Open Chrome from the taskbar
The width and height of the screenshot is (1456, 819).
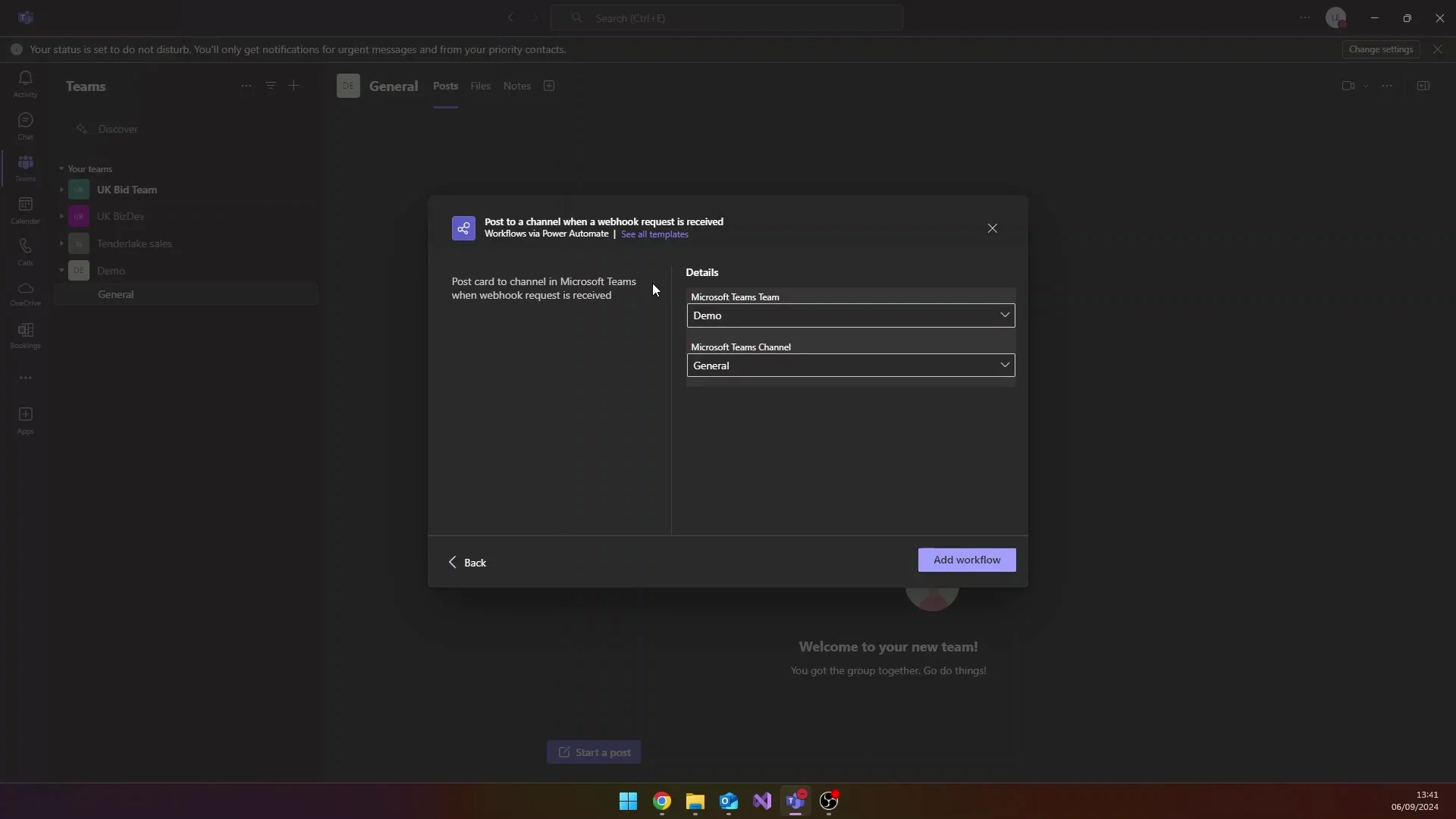pyautogui.click(x=662, y=801)
